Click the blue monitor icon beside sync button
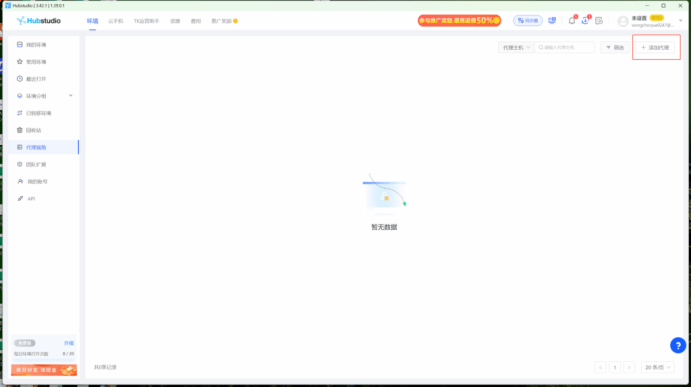The width and height of the screenshot is (692, 388). point(552,21)
